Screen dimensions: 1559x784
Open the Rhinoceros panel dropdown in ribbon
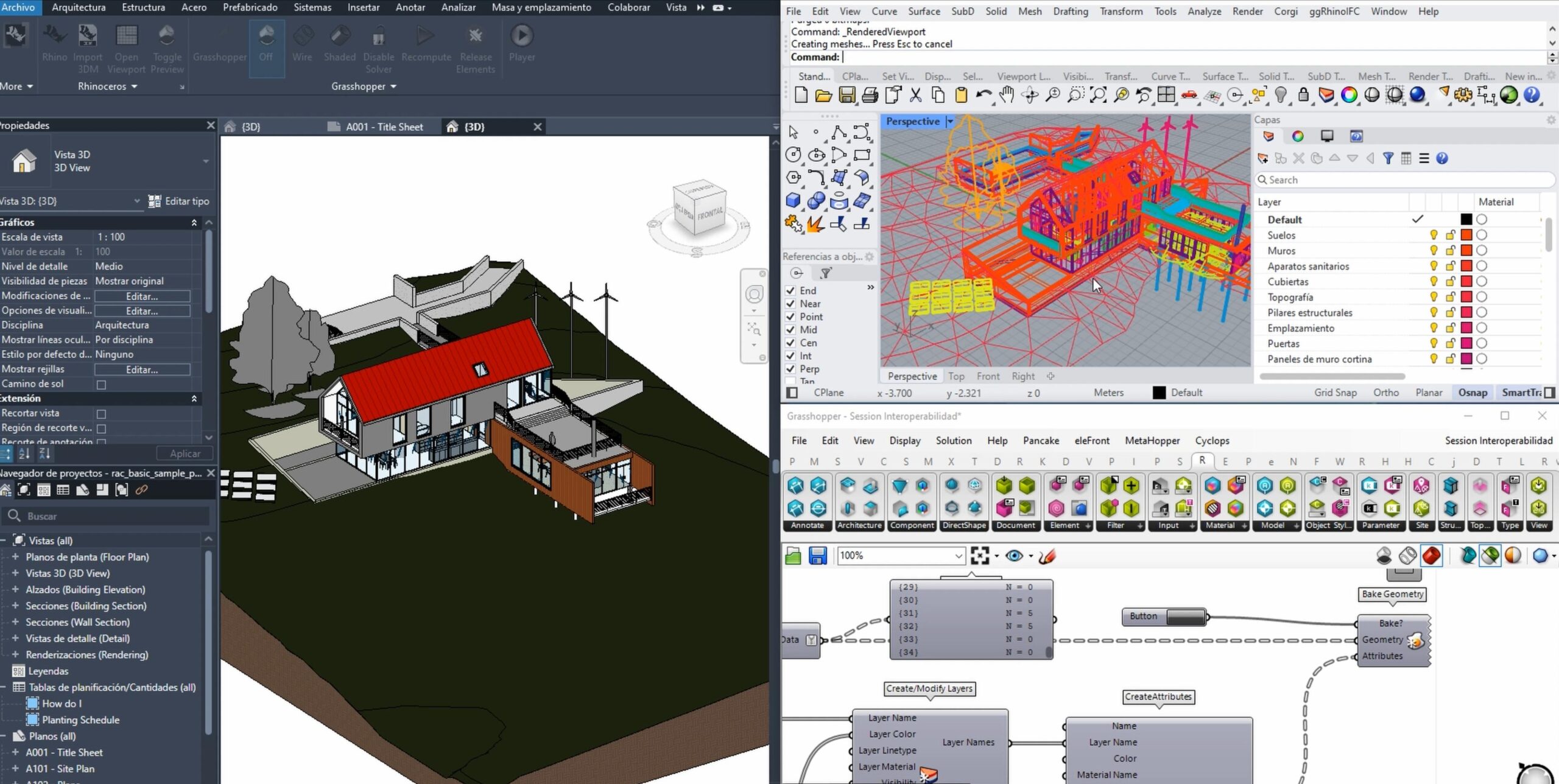[x=108, y=86]
